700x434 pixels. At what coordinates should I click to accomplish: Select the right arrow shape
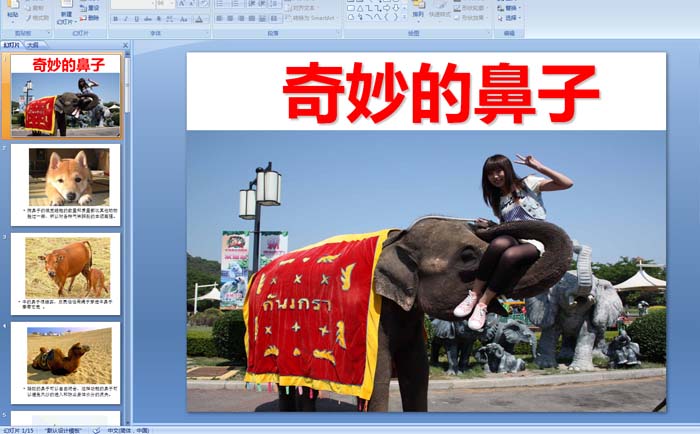point(386,8)
